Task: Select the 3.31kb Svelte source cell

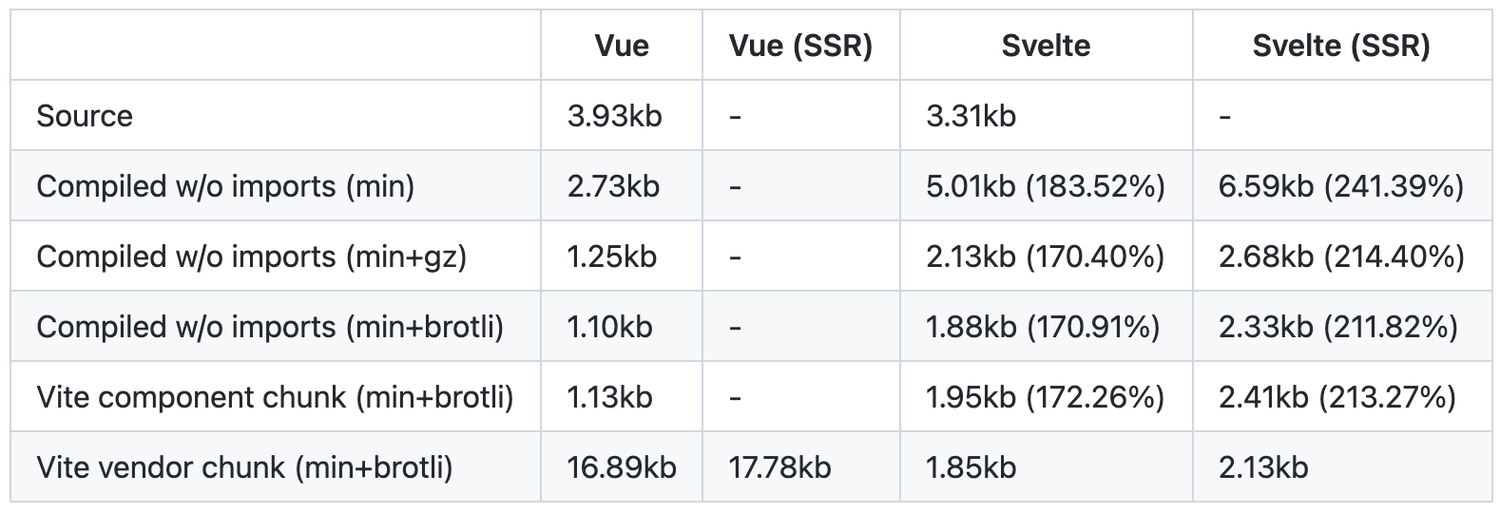Action: point(971,116)
